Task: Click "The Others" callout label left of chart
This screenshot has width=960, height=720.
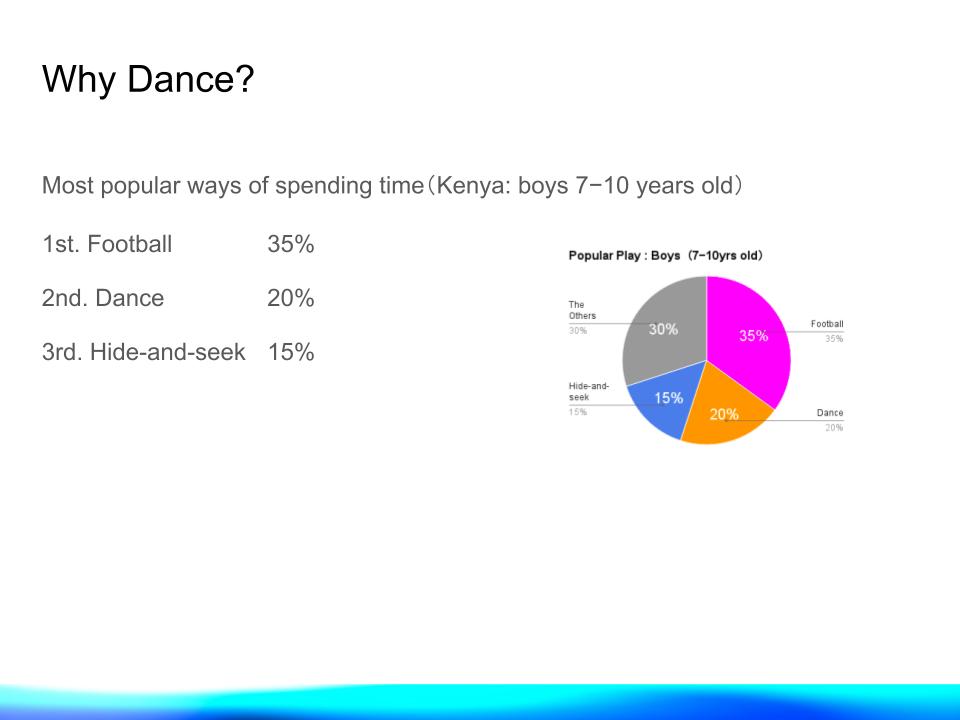Action: [x=581, y=310]
